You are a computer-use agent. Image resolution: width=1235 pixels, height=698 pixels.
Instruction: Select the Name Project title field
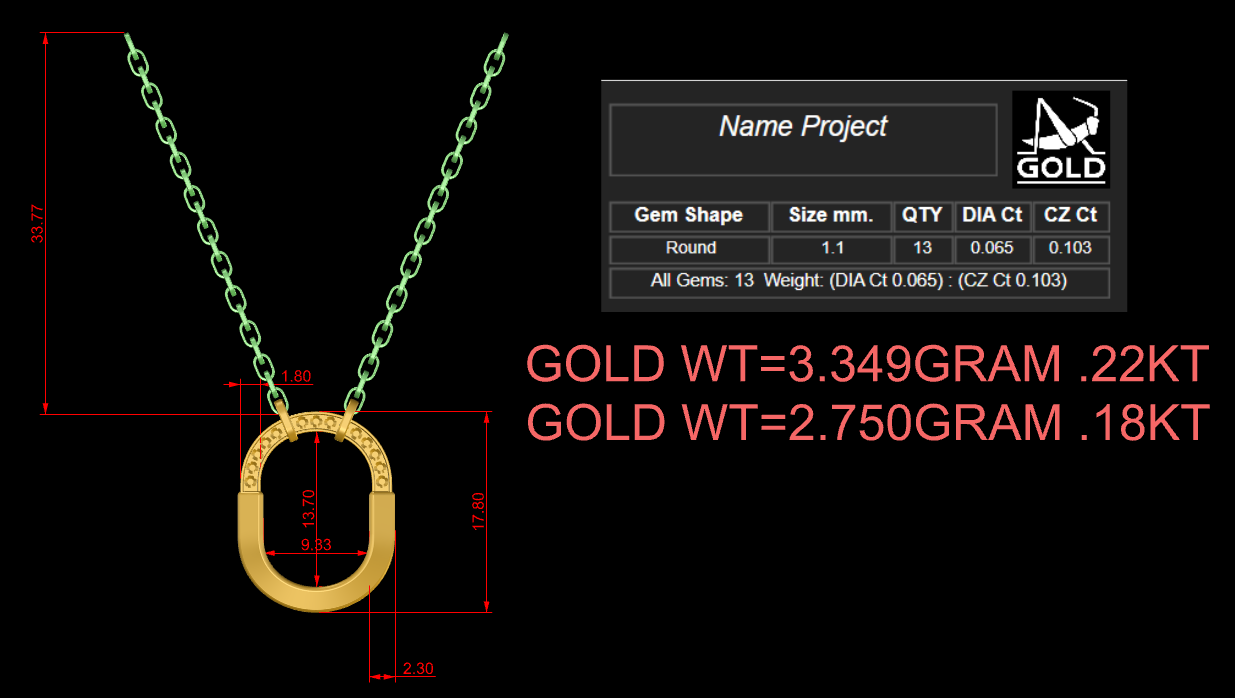pos(803,140)
